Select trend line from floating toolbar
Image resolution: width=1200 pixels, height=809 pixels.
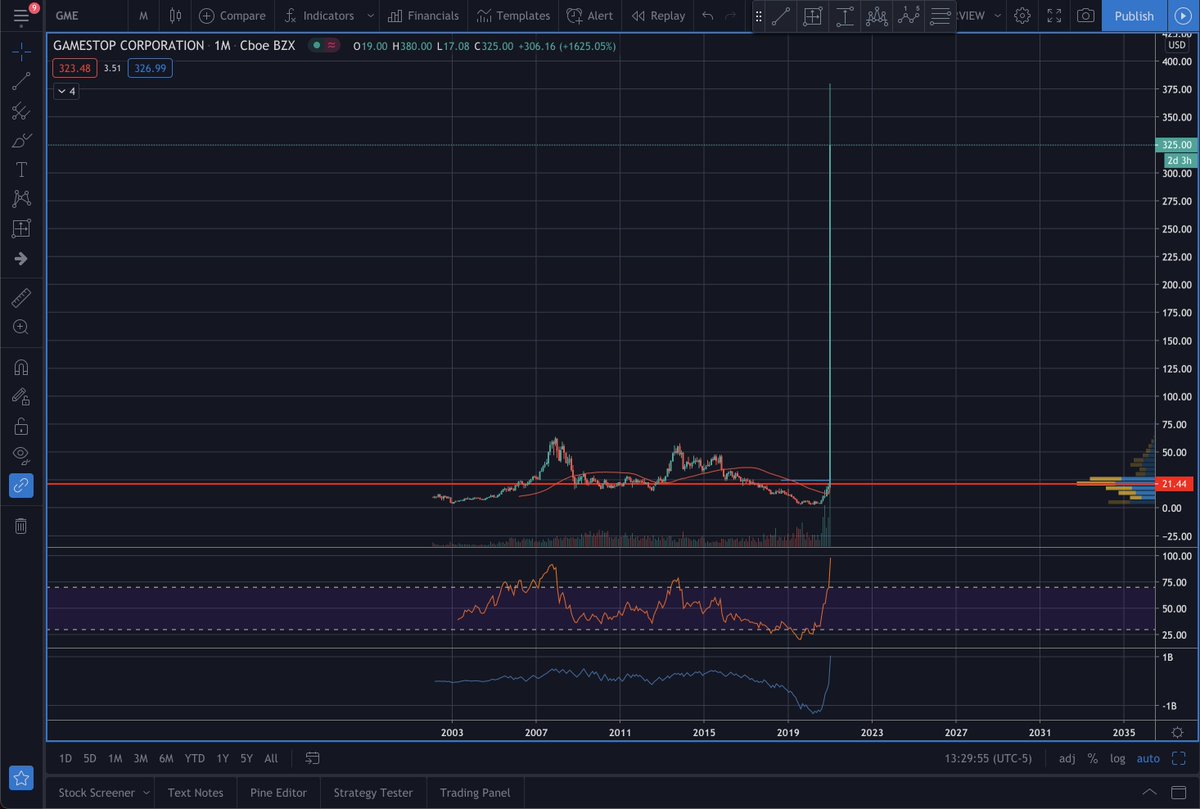pyautogui.click(x=781, y=16)
